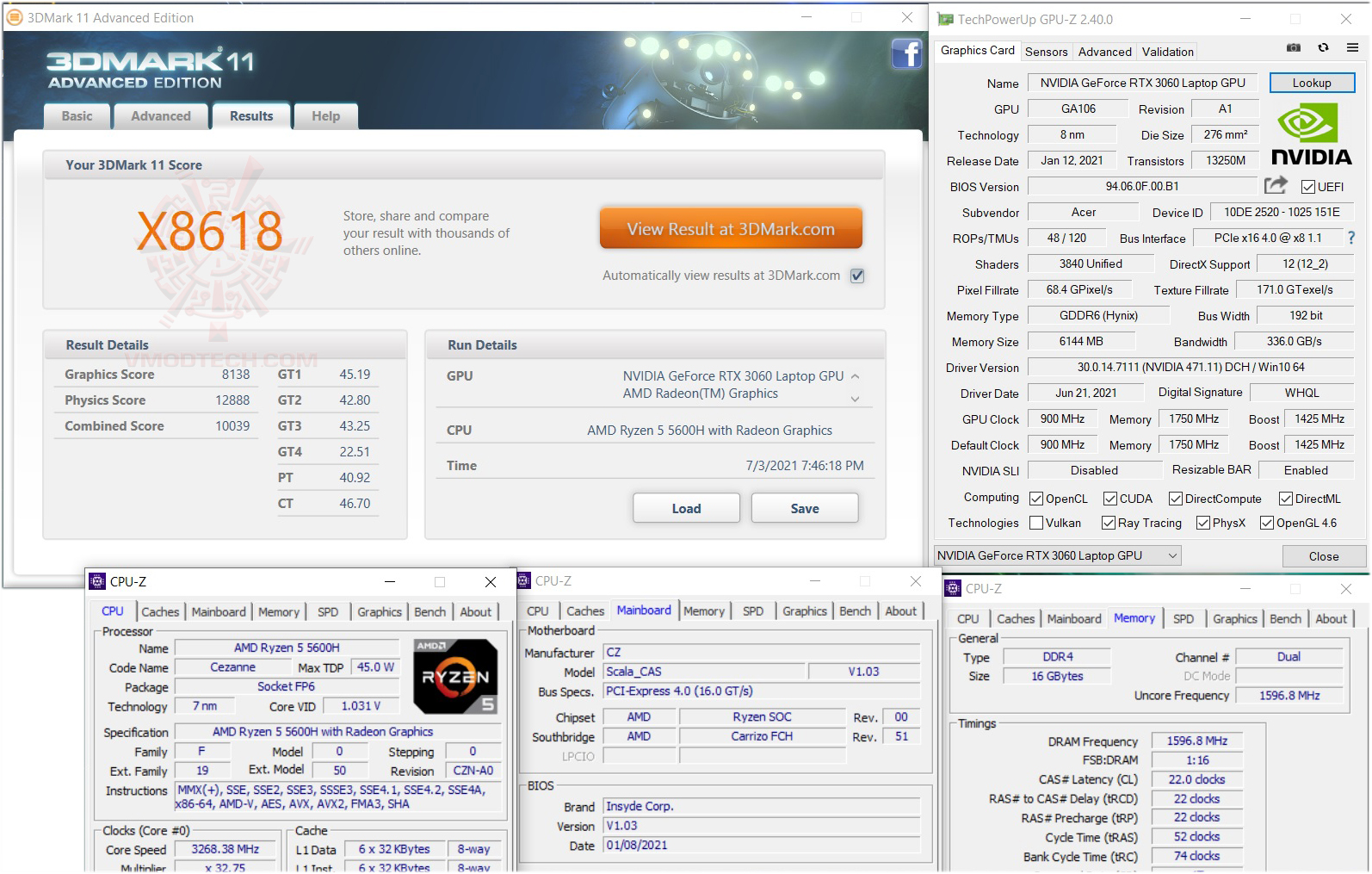Open the About tab in CPU-Z Timings window
This screenshot has height=874, width=1372.
[1331, 618]
